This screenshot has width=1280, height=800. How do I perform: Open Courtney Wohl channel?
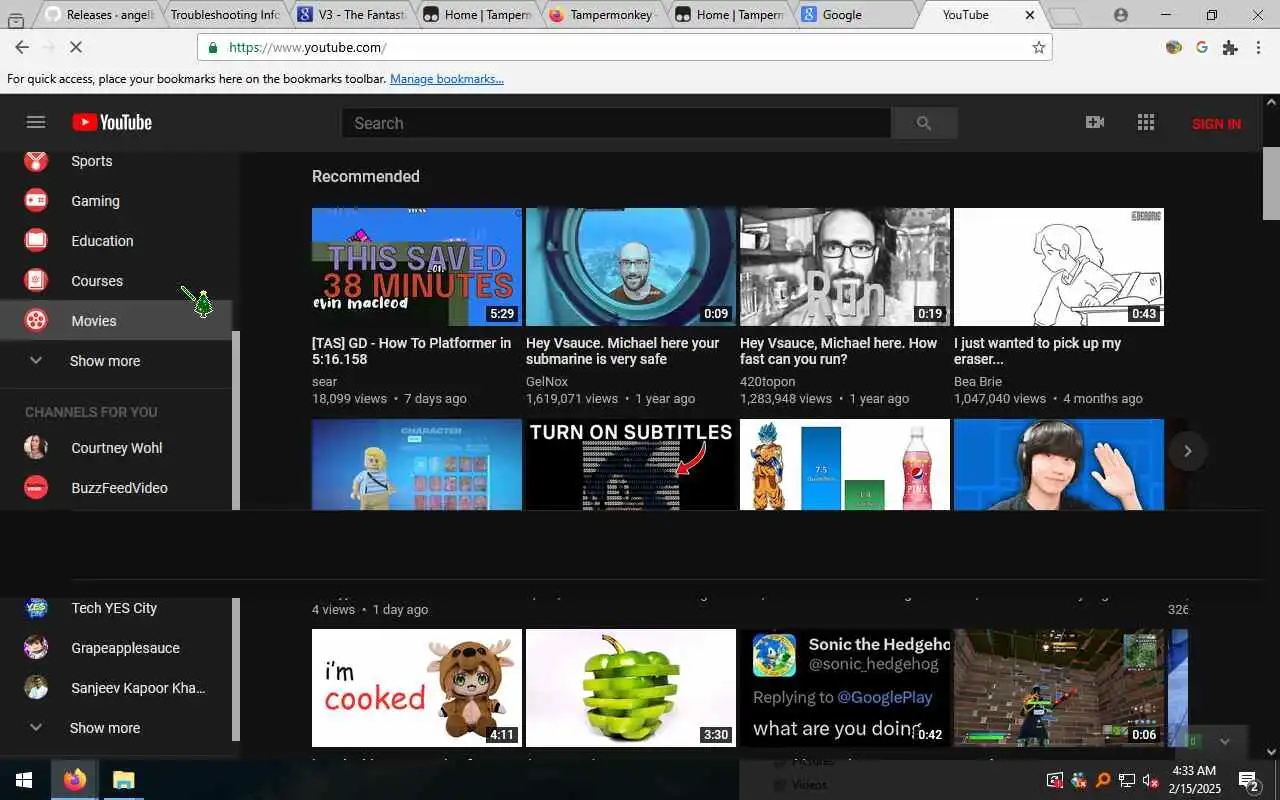pyautogui.click(x=116, y=448)
